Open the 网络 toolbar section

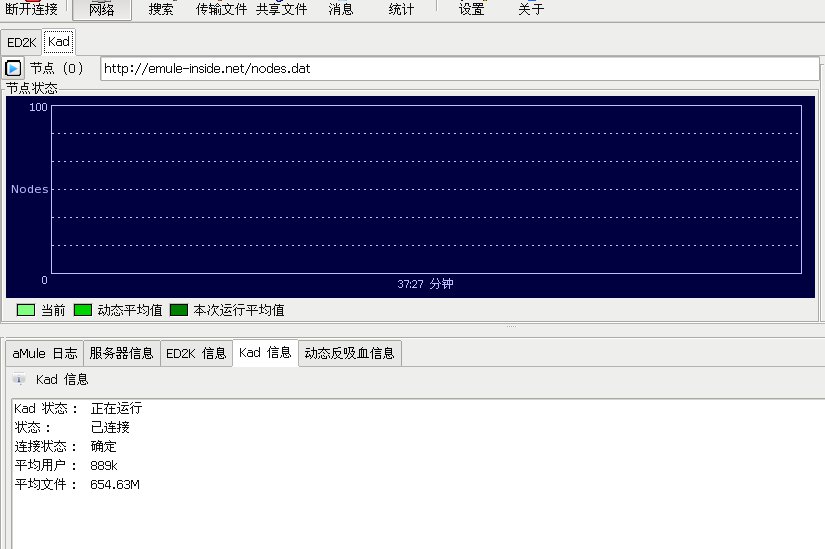click(x=102, y=9)
